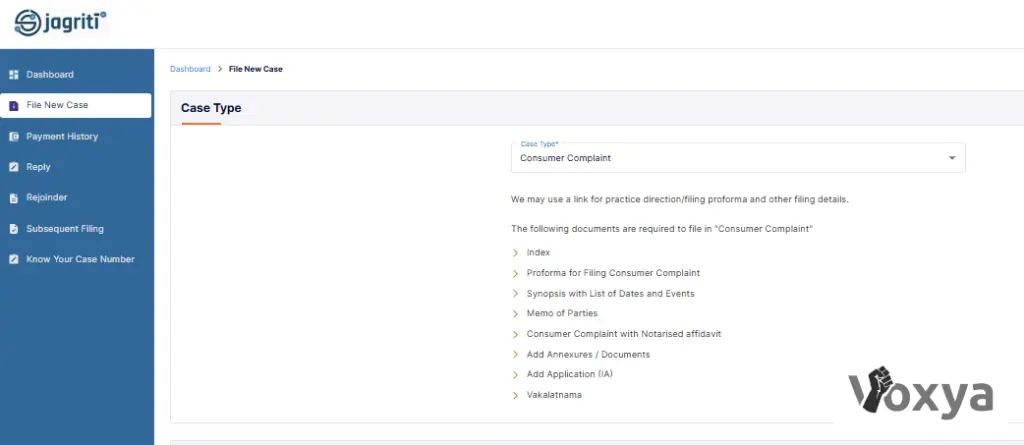1024x445 pixels.
Task: Click the Know Your Case Number icon
Action: [14, 260]
